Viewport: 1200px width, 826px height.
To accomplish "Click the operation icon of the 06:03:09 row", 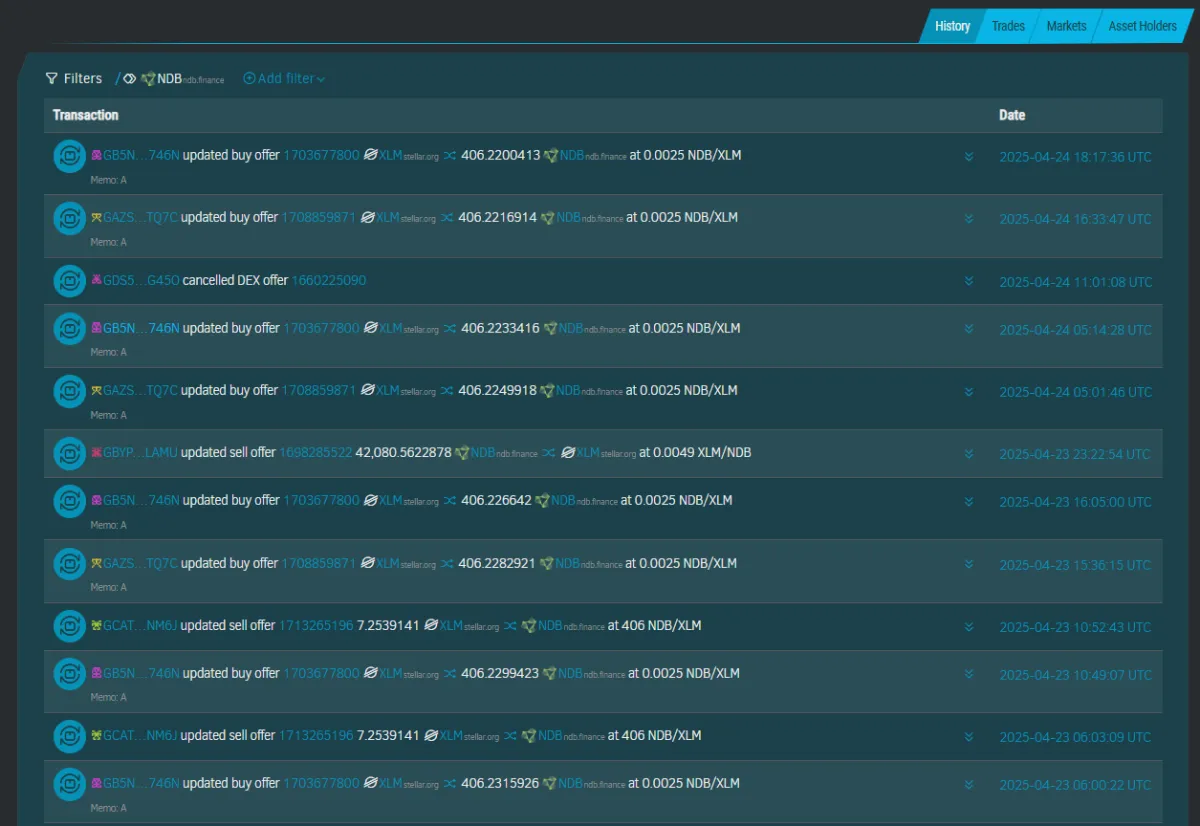I will pos(69,736).
